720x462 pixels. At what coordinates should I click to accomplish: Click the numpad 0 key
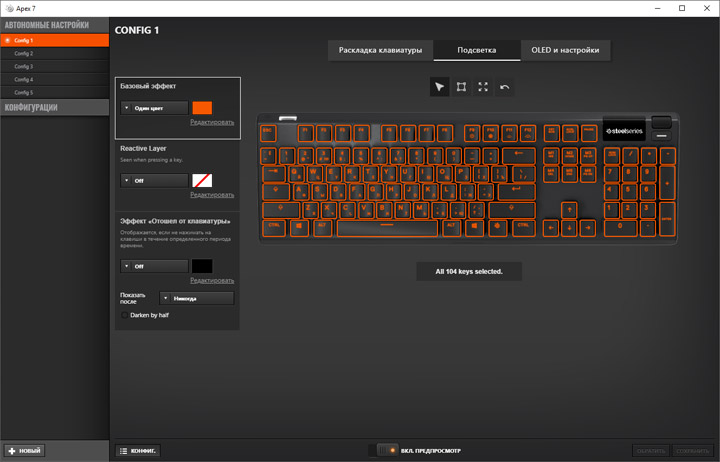pyautogui.click(x=620, y=228)
